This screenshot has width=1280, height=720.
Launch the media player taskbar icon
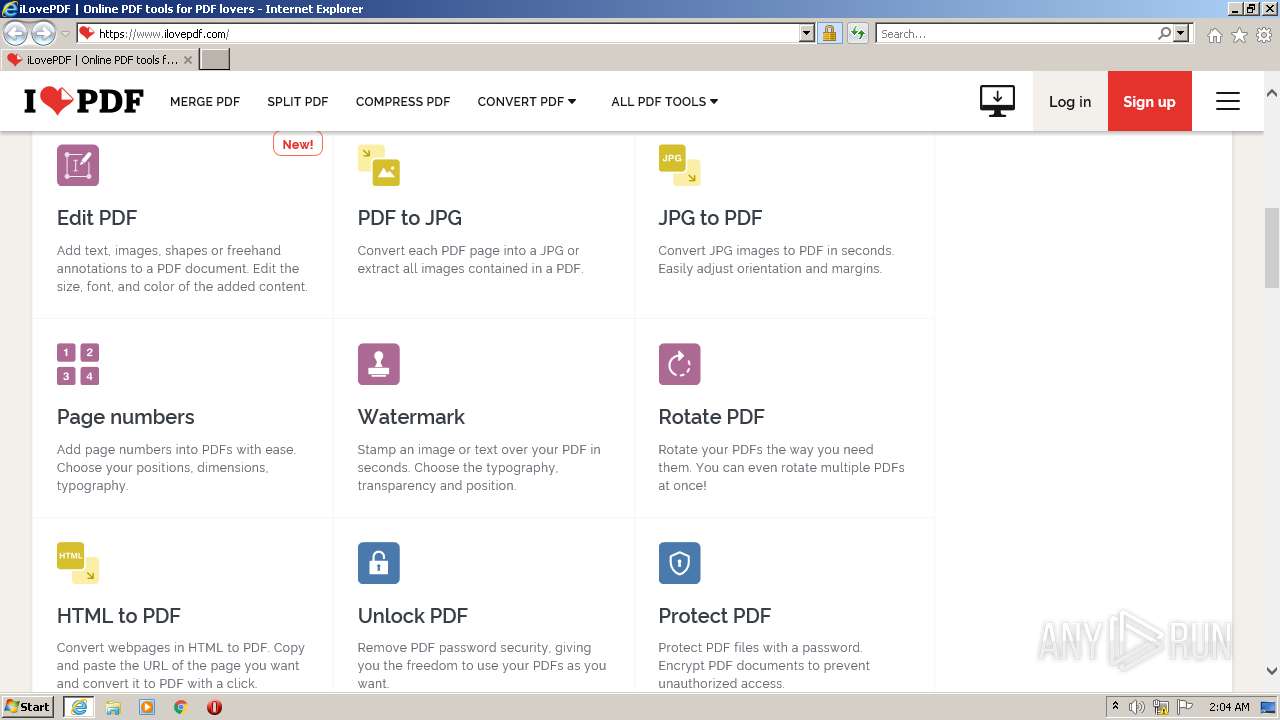[147, 707]
